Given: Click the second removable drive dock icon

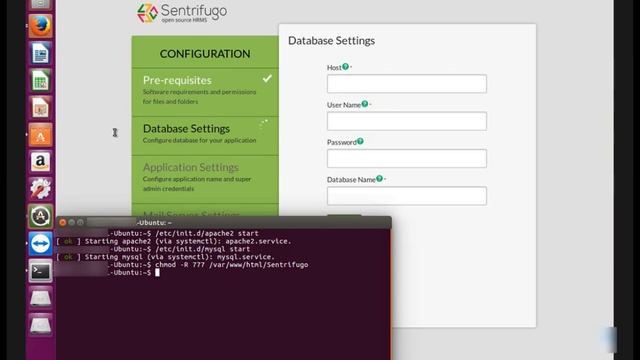Looking at the screenshot, I should tap(40, 325).
